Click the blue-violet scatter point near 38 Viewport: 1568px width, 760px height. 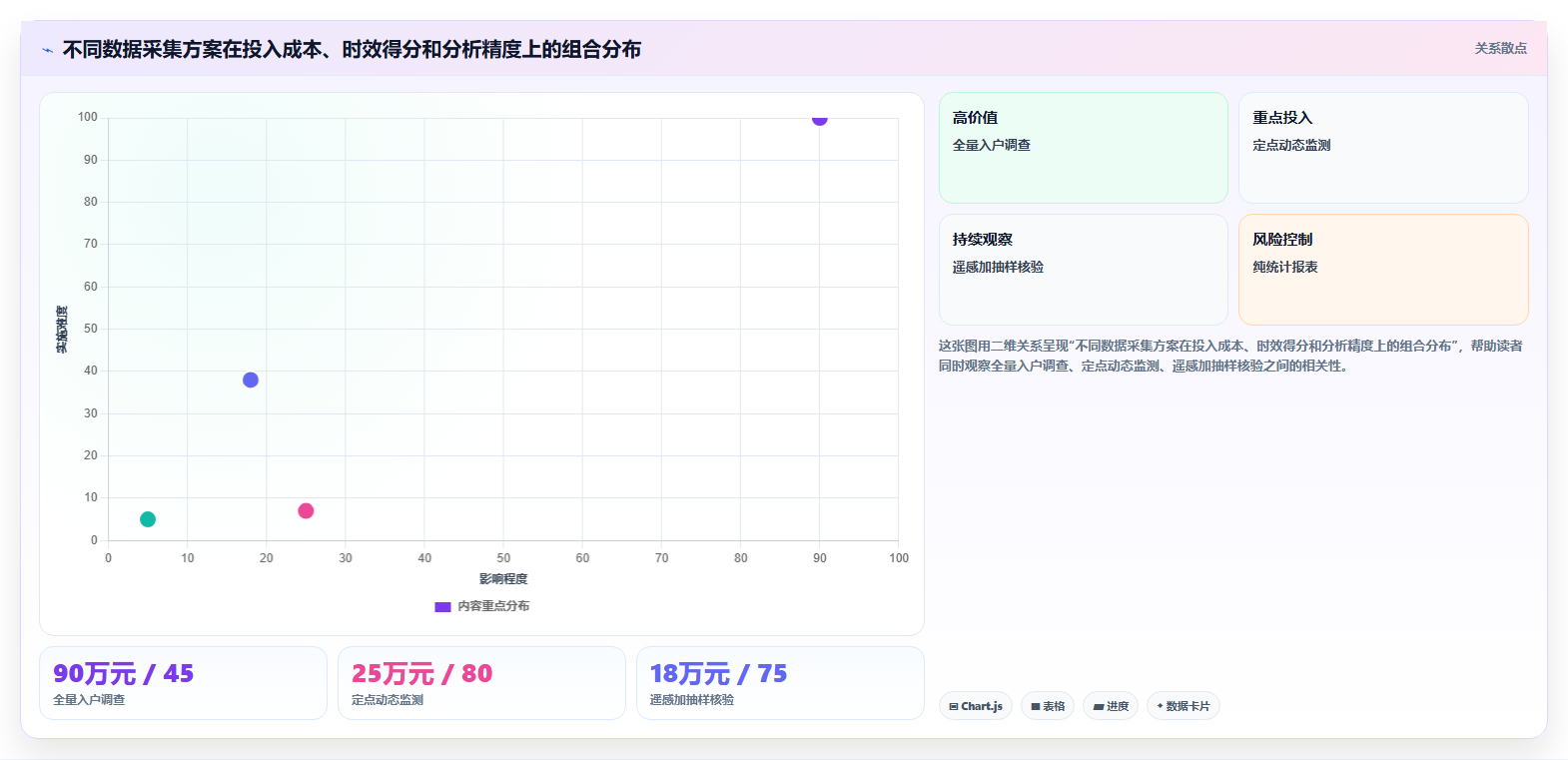coord(251,380)
